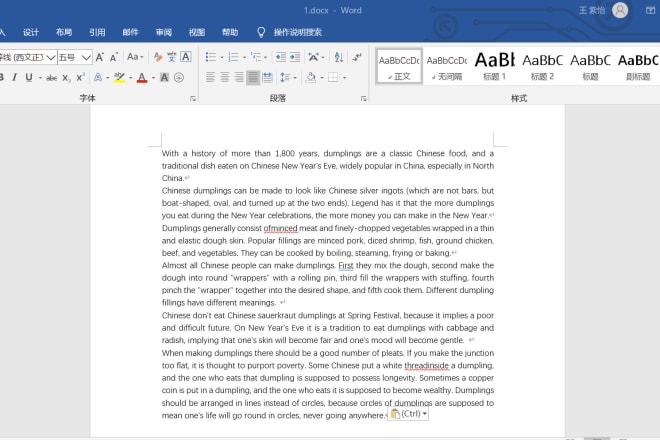Open the 引用 tab

pos(97,32)
